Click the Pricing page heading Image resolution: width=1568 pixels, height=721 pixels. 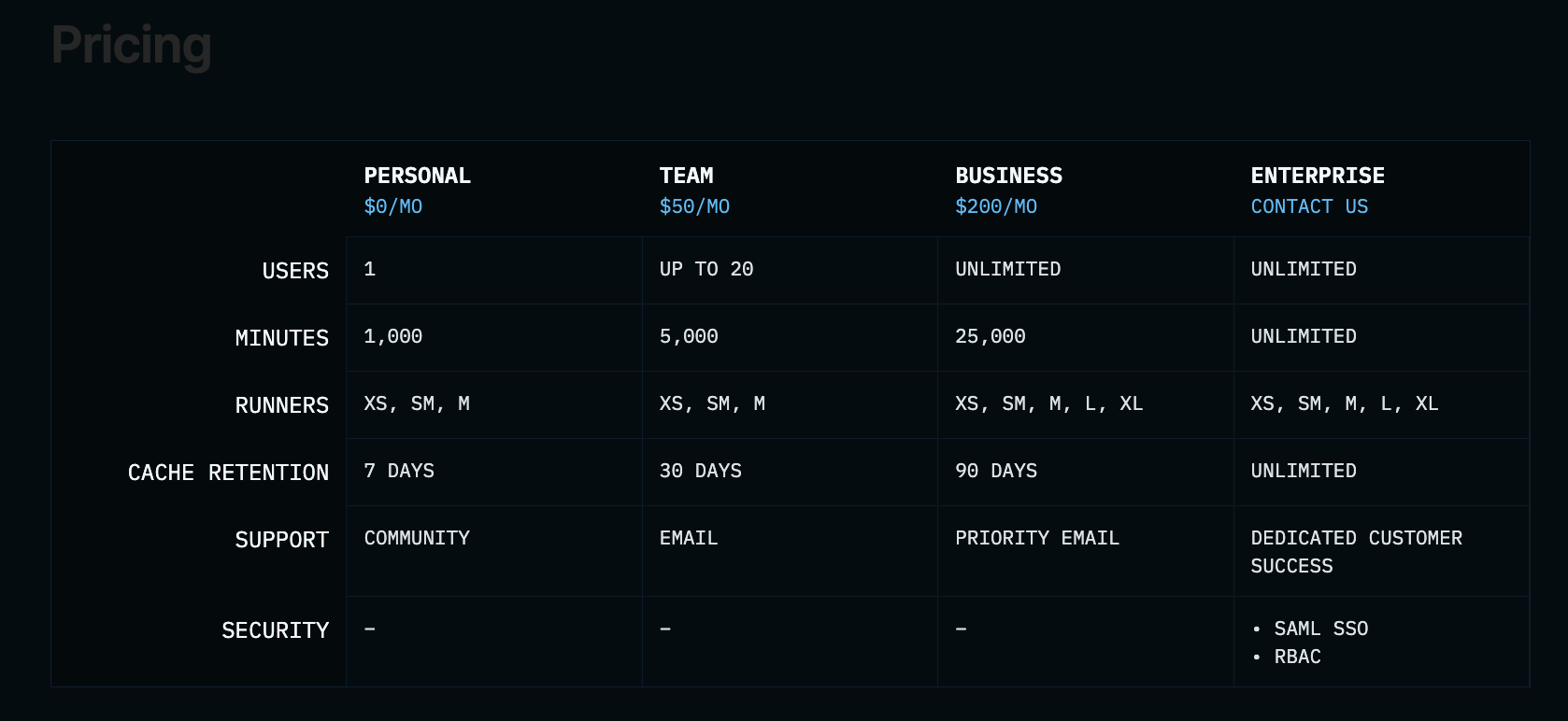pos(131,45)
